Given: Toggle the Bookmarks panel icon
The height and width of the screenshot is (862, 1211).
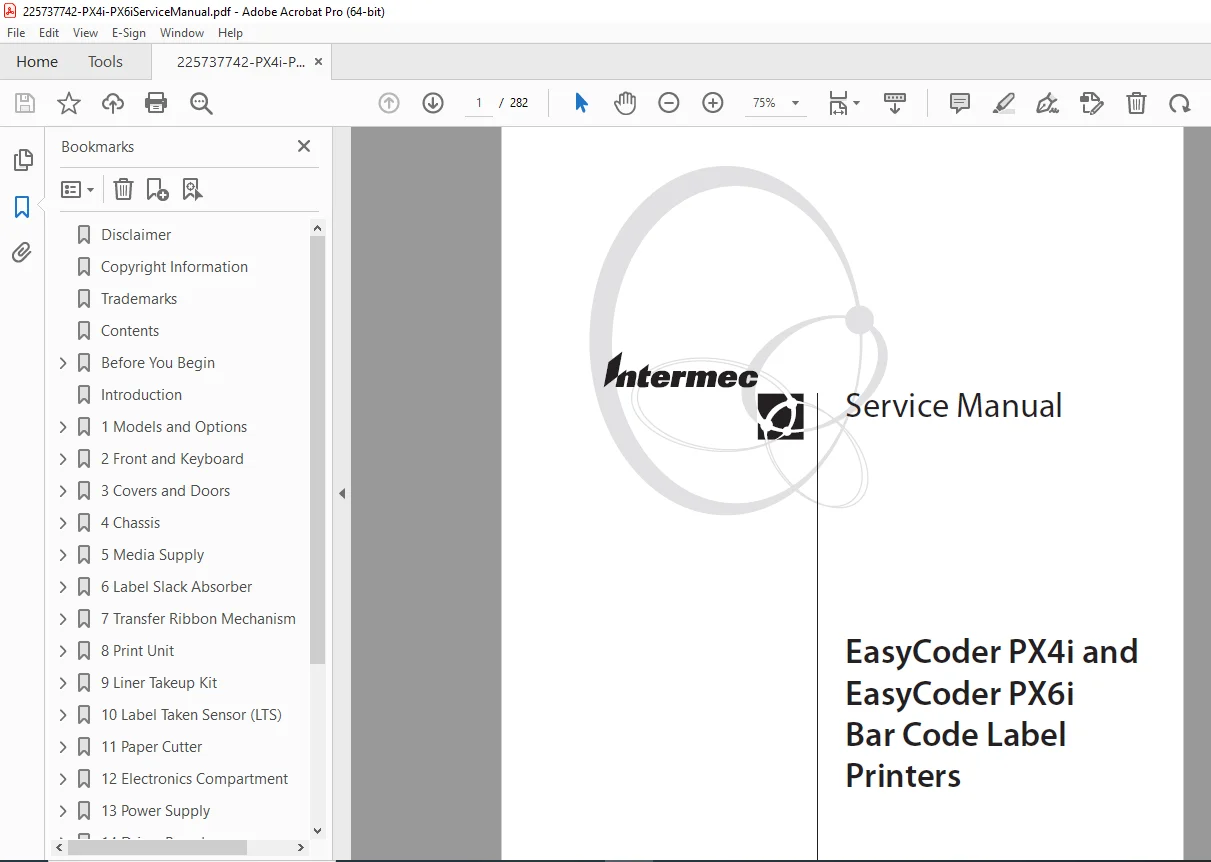Looking at the screenshot, I should coord(22,207).
